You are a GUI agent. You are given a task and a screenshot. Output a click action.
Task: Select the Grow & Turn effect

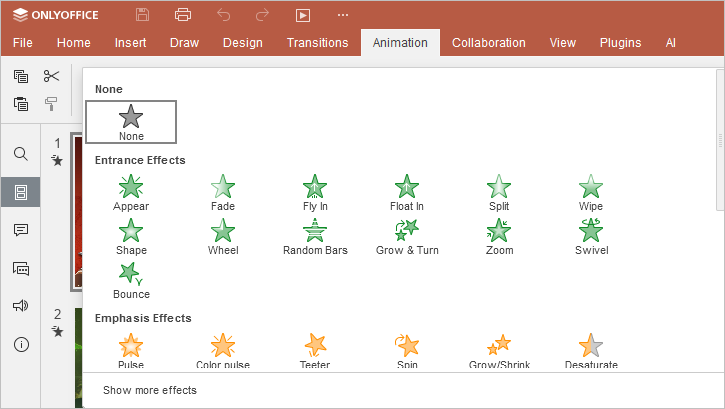(407, 237)
